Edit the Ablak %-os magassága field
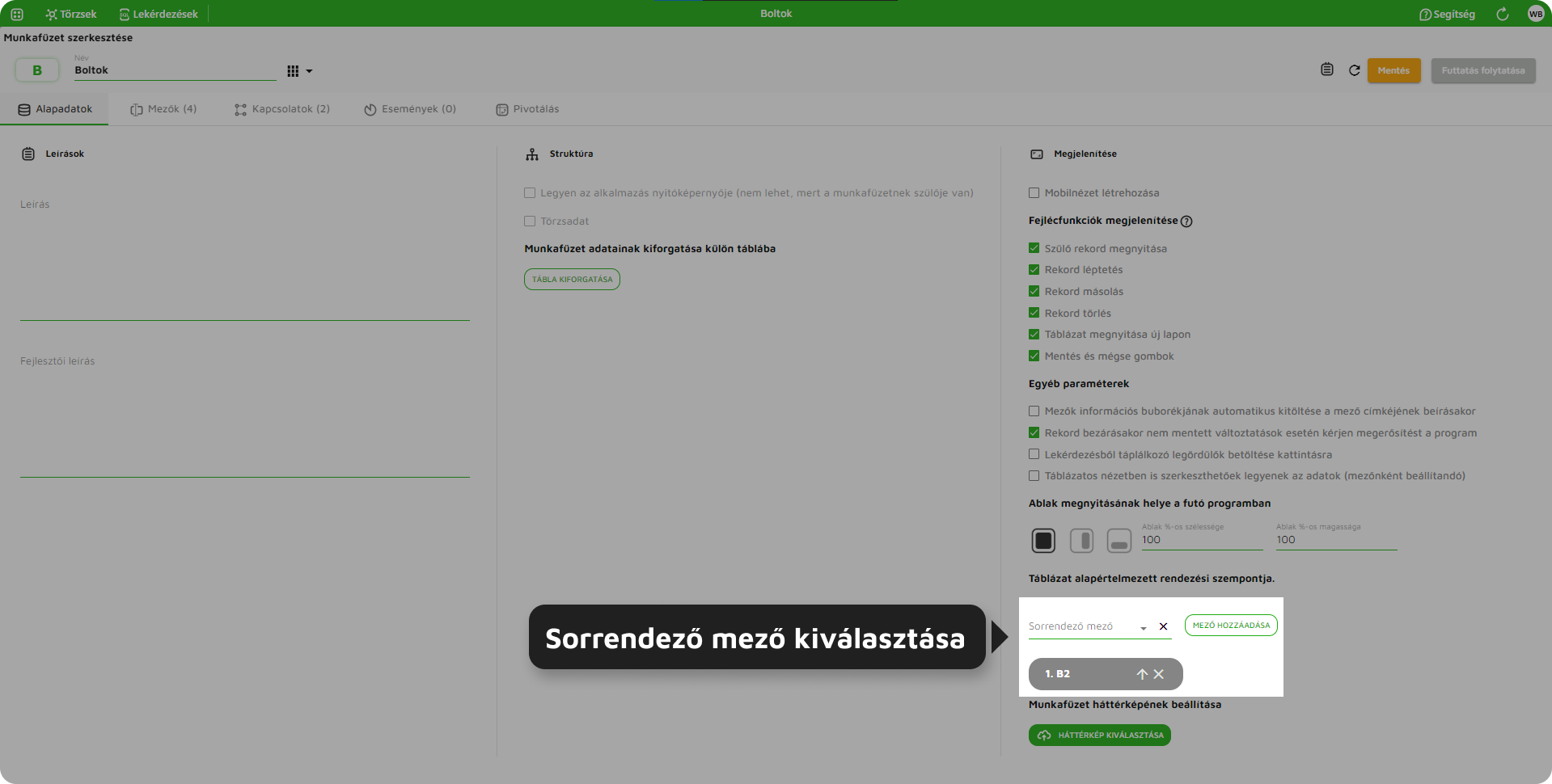The height and width of the screenshot is (784, 1552). [1336, 540]
